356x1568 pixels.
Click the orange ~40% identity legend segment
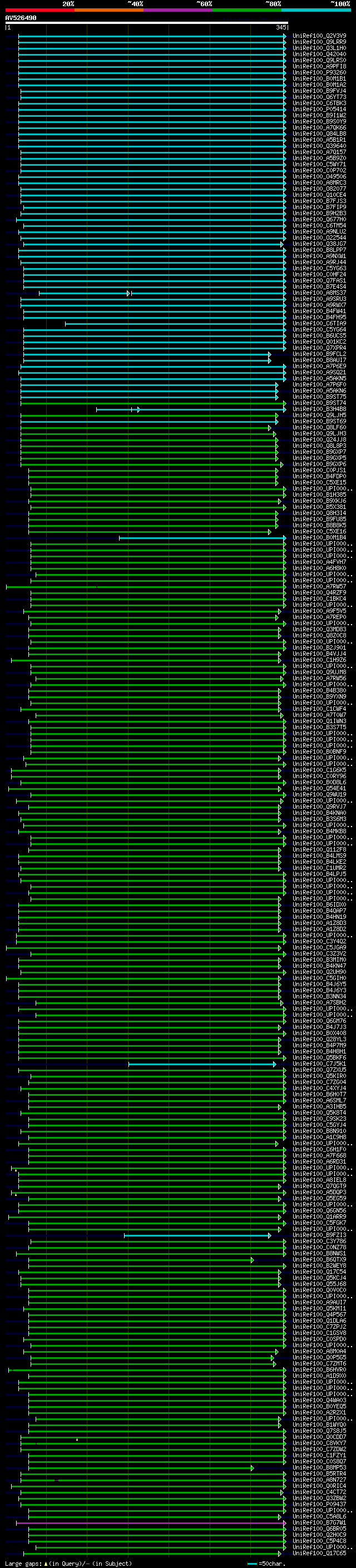tap(109, 10)
